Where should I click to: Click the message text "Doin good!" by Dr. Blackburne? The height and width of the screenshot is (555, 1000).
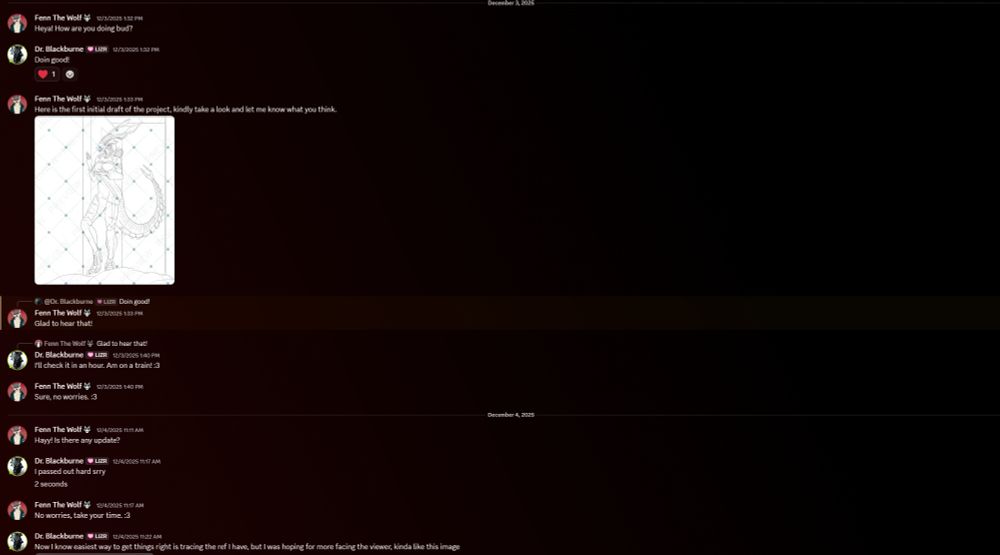tap(52, 60)
